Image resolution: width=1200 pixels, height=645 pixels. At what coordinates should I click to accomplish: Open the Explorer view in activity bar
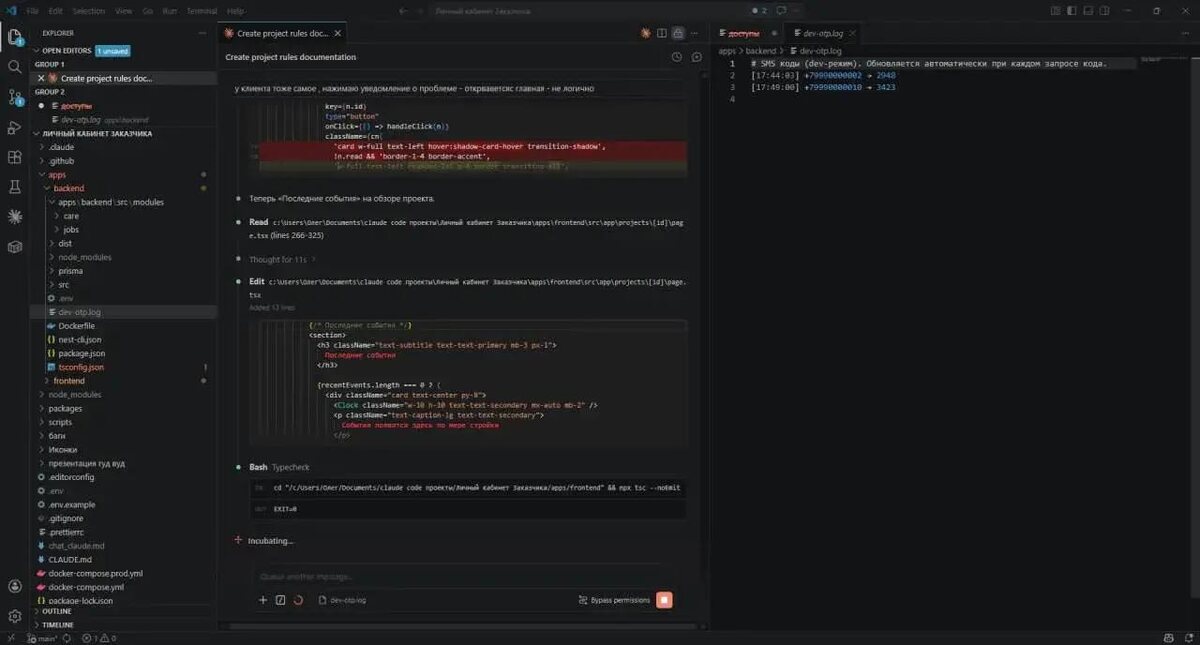[15, 38]
